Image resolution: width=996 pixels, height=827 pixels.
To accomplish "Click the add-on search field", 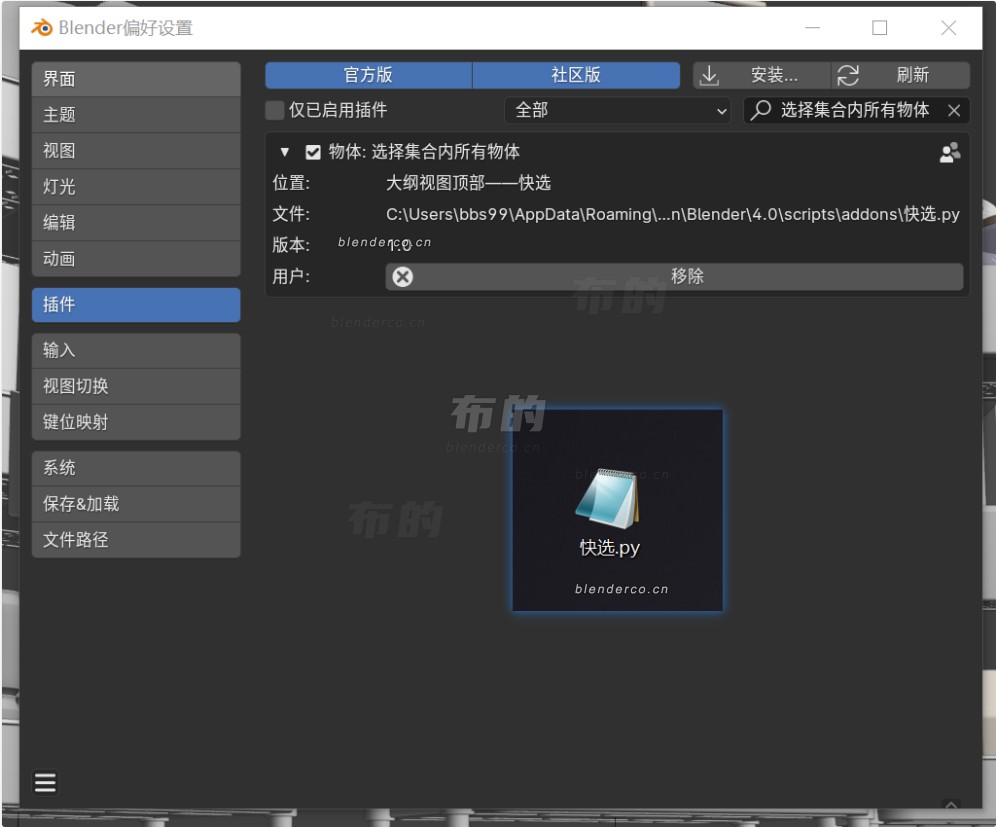I will coord(856,111).
